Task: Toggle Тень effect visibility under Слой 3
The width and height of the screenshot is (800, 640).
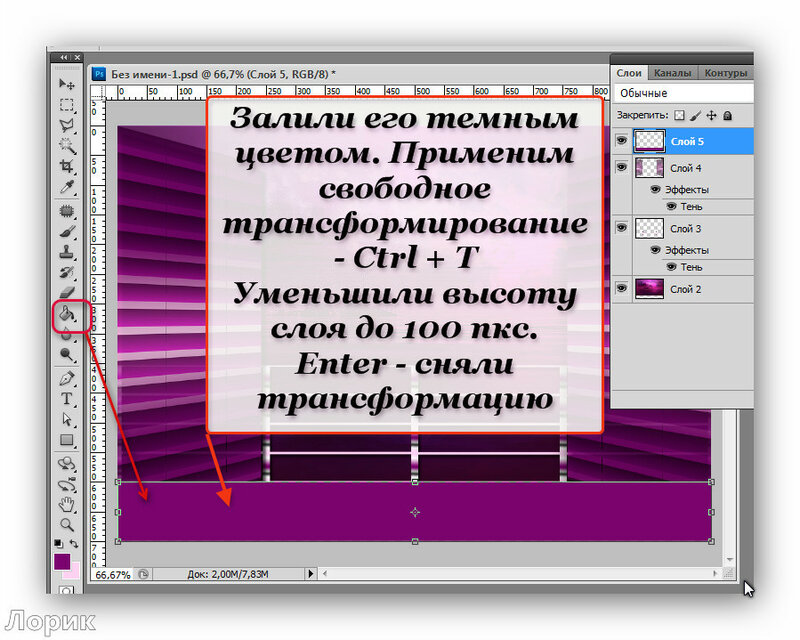Action: click(x=672, y=266)
